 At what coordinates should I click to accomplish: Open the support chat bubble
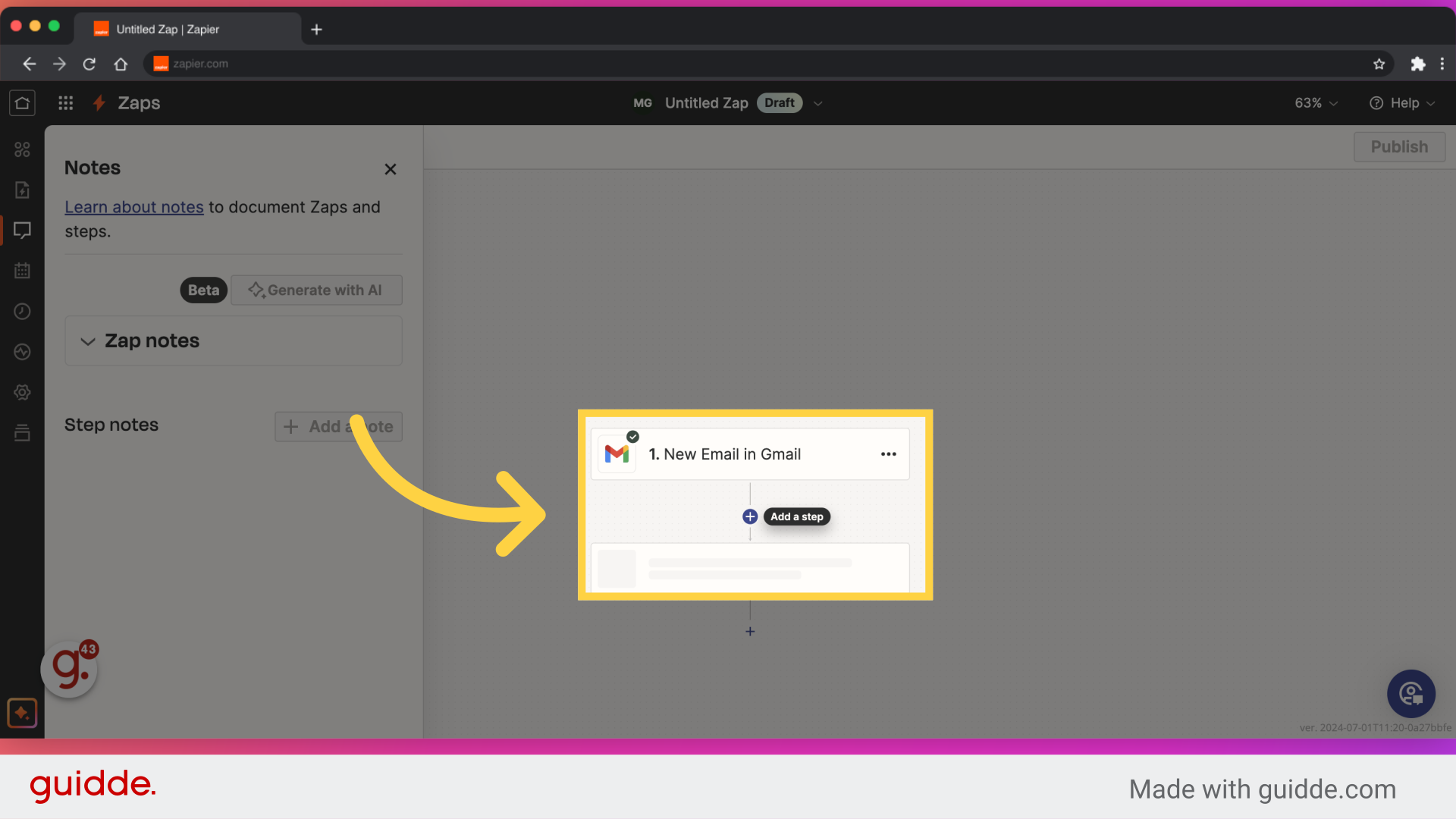(x=1411, y=693)
